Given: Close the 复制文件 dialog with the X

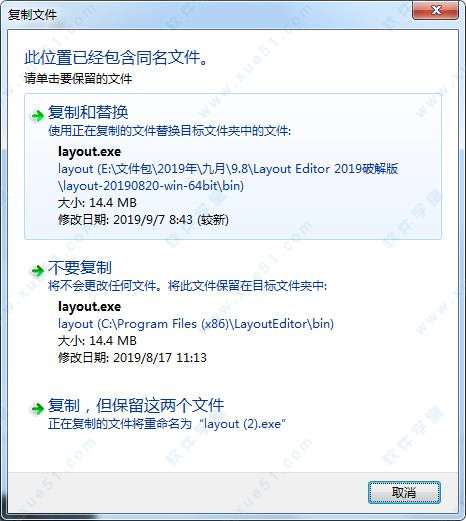Looking at the screenshot, I should 435,11.
